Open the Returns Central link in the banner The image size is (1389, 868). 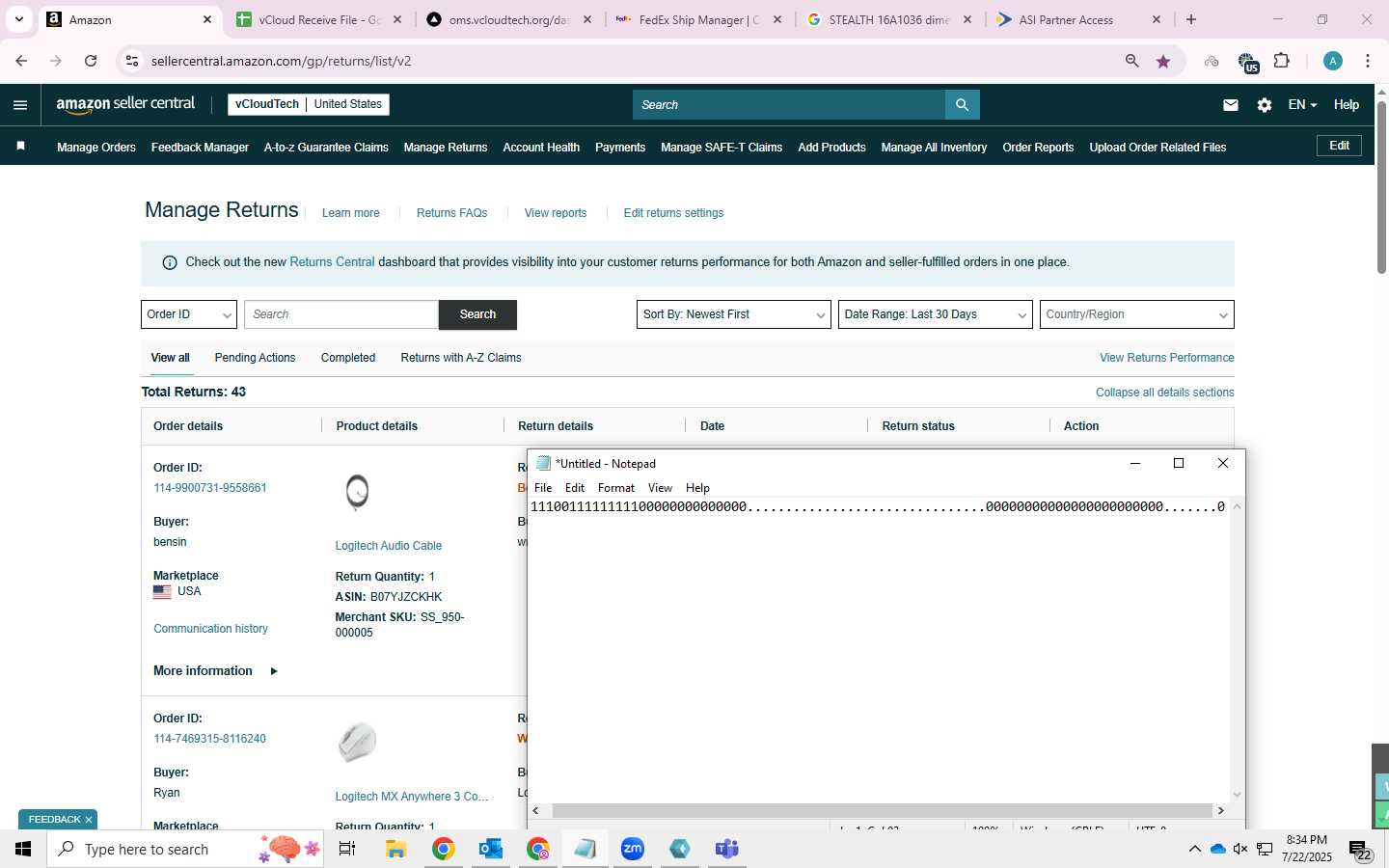pos(332,262)
